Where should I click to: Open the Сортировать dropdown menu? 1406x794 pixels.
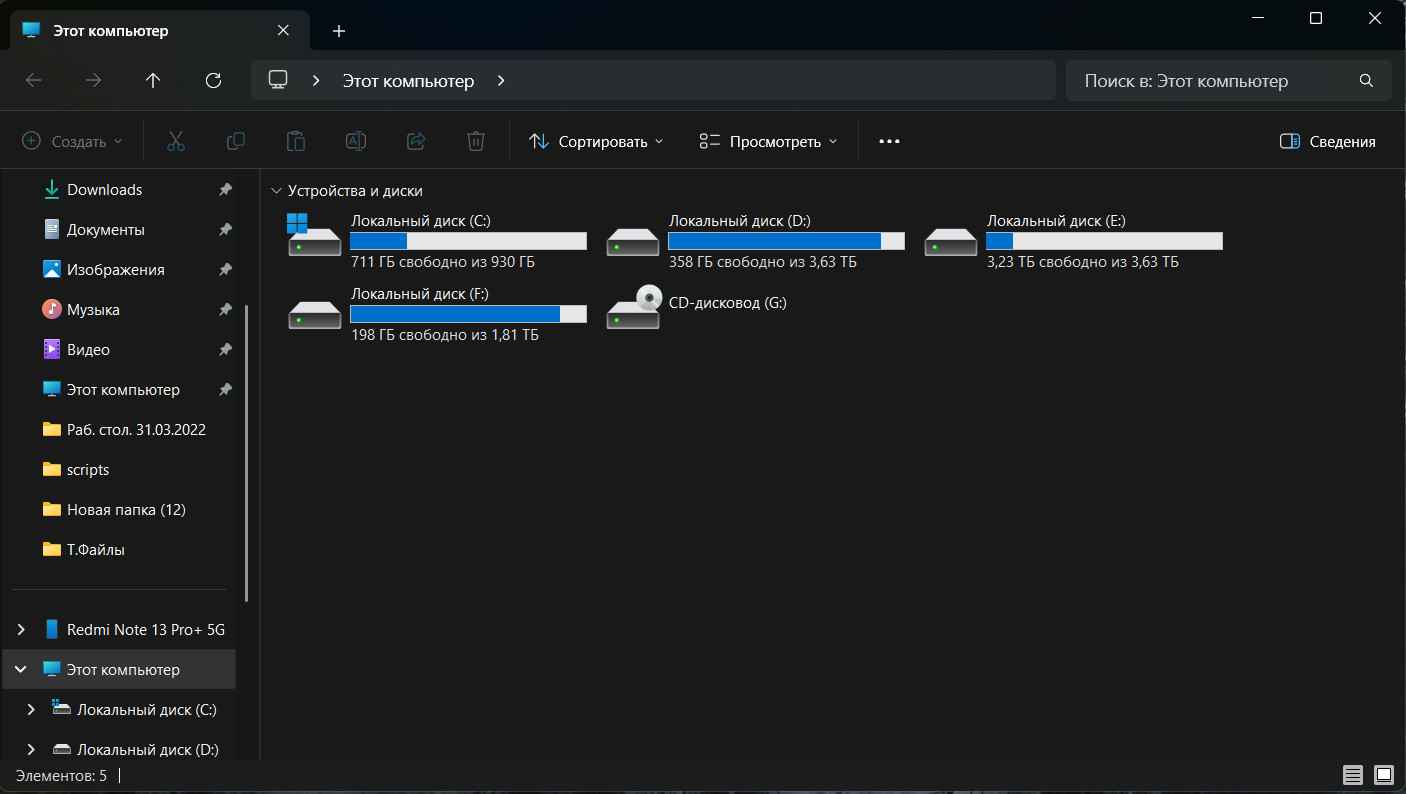596,141
